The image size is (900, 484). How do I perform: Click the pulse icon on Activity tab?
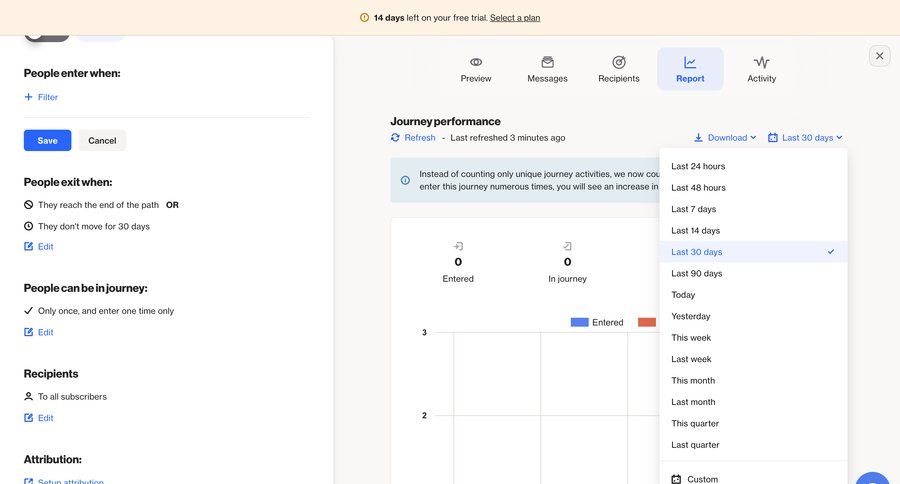tap(762, 62)
